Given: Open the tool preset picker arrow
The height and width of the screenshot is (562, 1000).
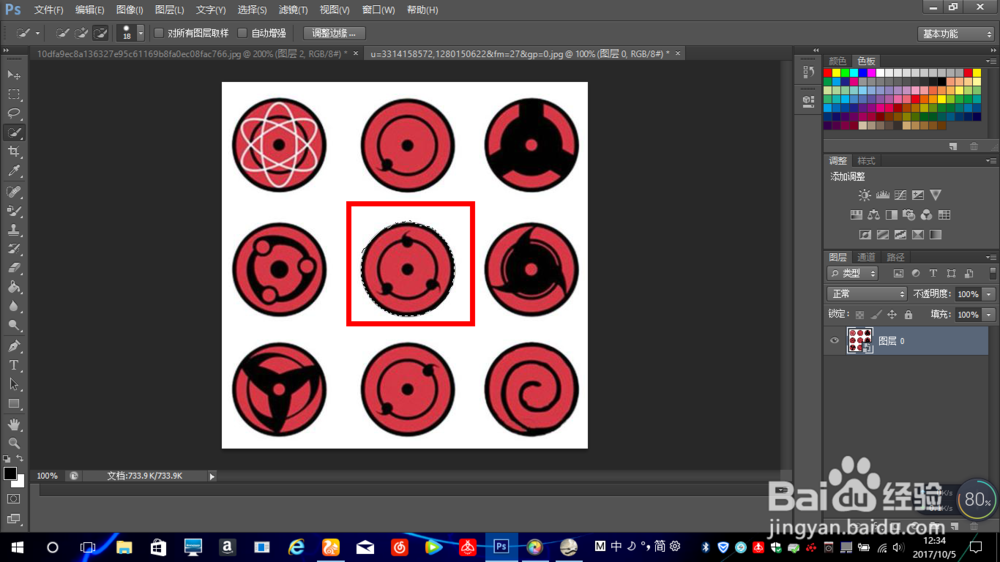Looking at the screenshot, I should pos(38,33).
